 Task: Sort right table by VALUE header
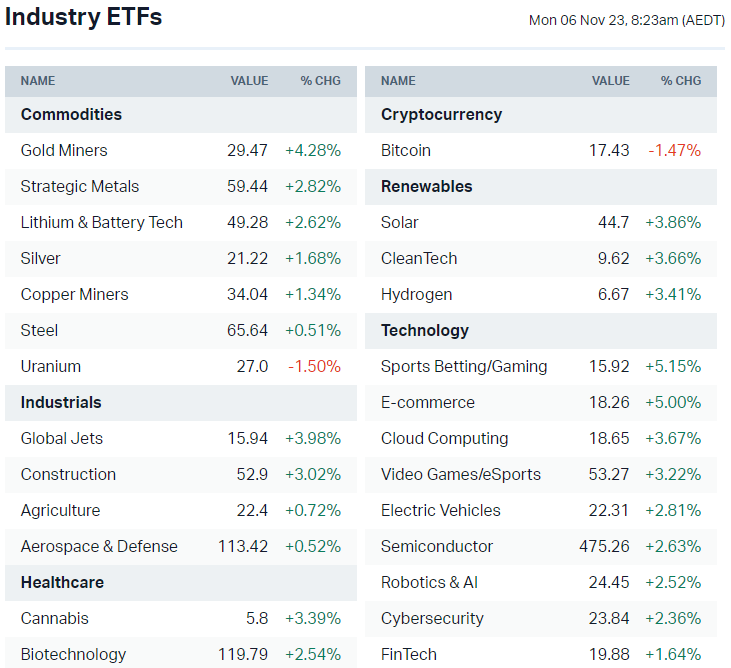pyautogui.click(x=610, y=81)
